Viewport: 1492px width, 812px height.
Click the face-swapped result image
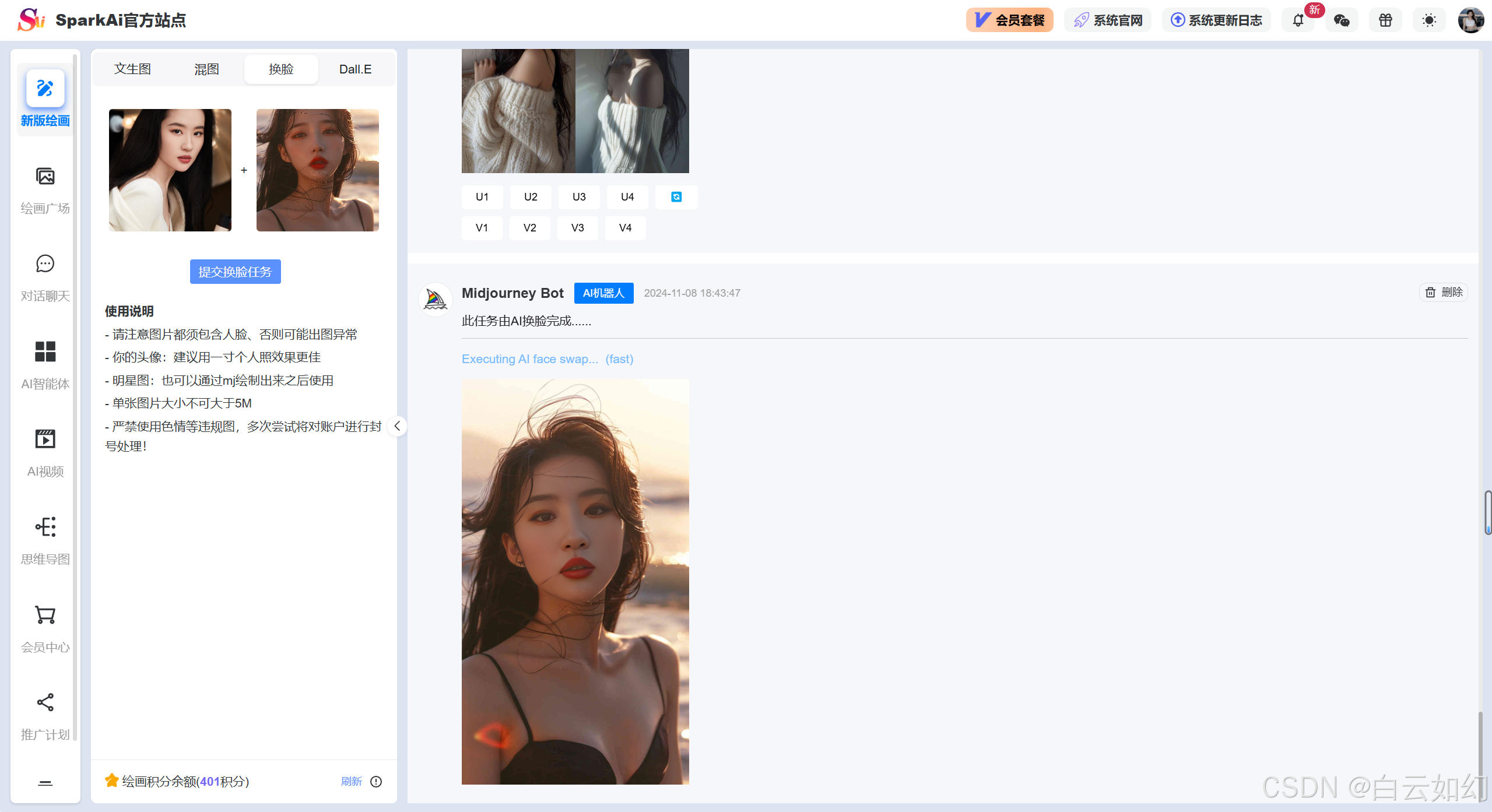pyautogui.click(x=575, y=581)
